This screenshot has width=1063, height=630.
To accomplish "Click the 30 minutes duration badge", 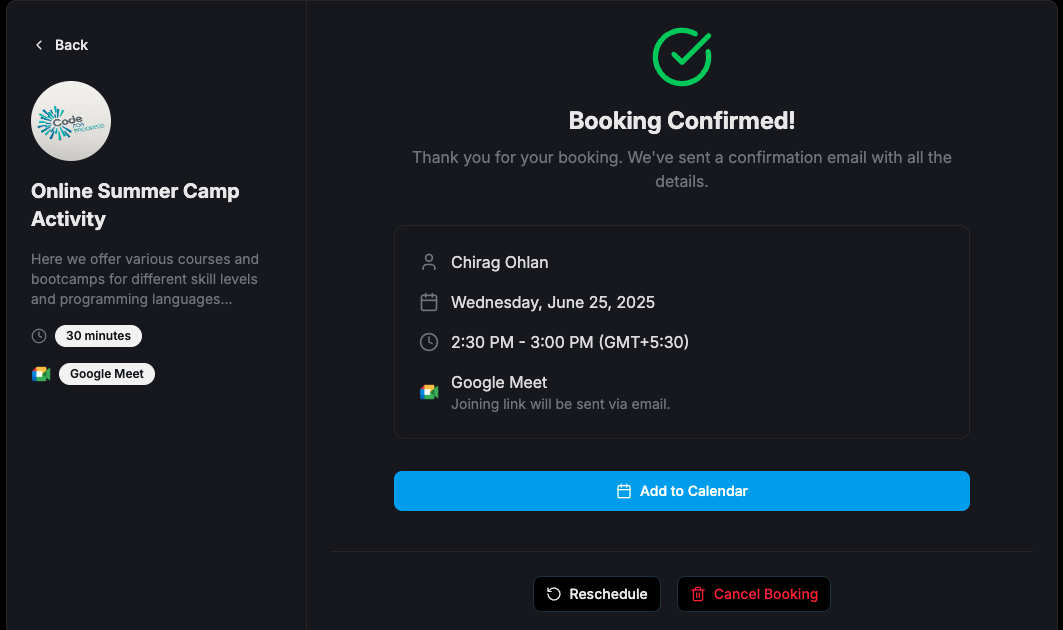I will click(98, 336).
